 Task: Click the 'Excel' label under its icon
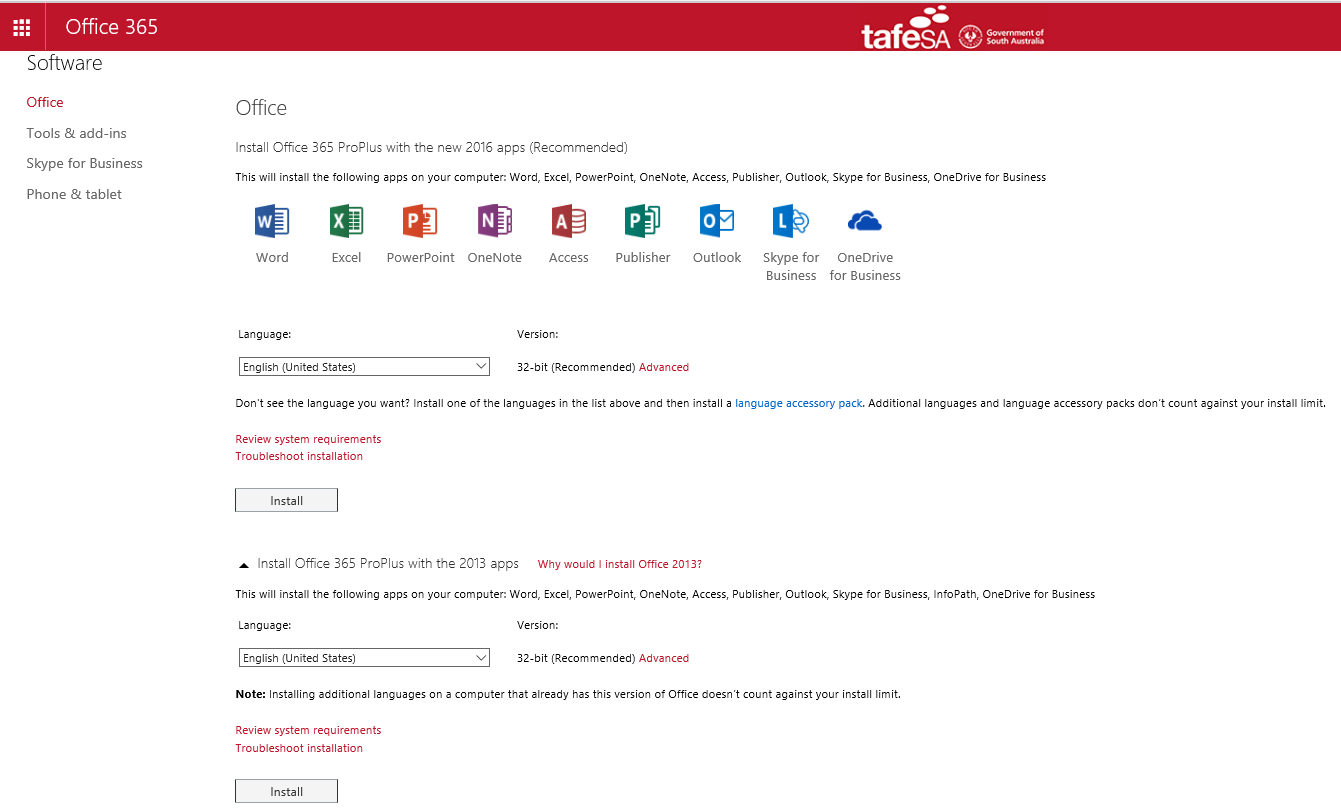[x=346, y=257]
